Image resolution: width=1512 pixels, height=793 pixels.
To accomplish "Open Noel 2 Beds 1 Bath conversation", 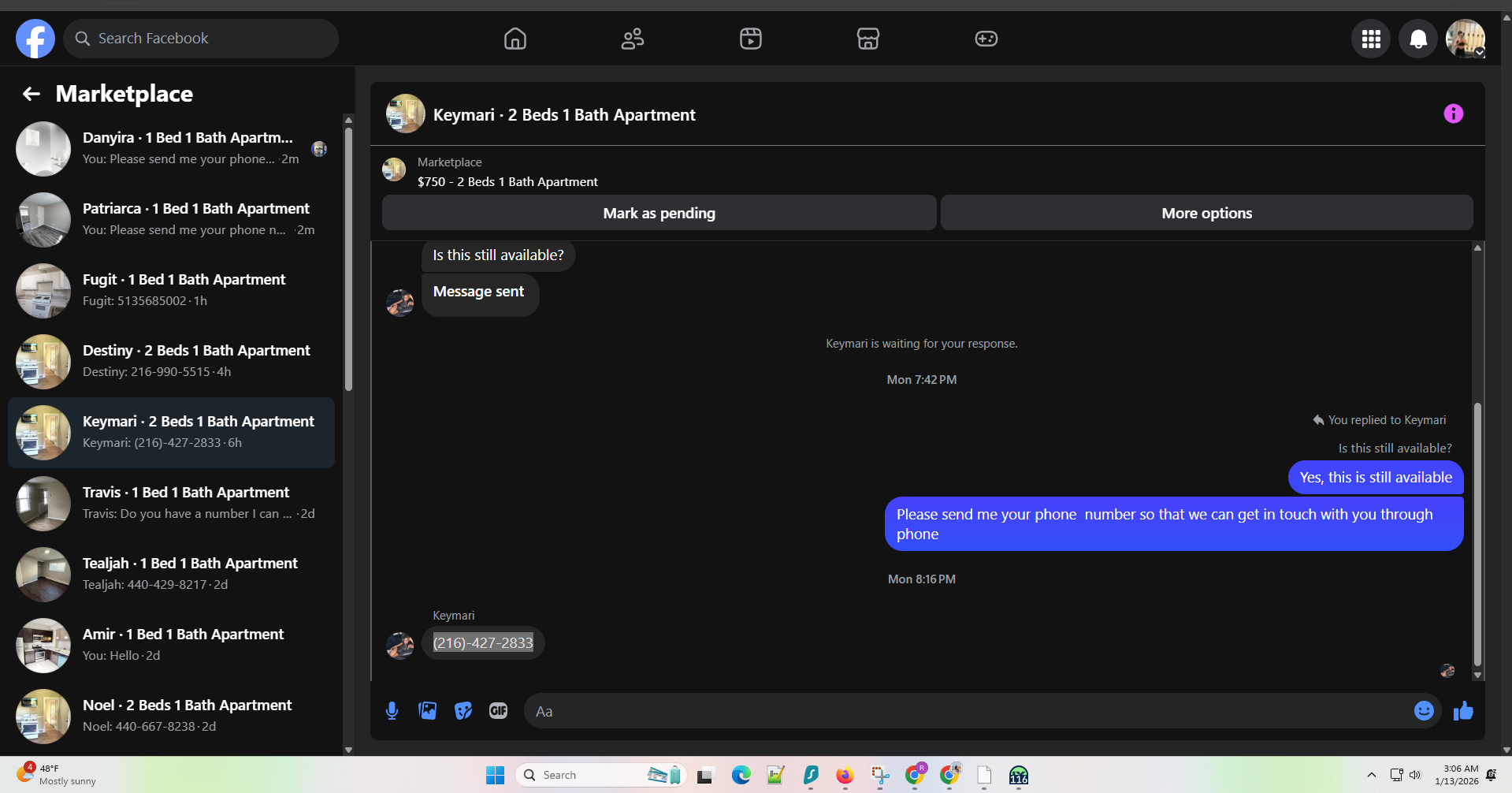I will [x=172, y=717].
